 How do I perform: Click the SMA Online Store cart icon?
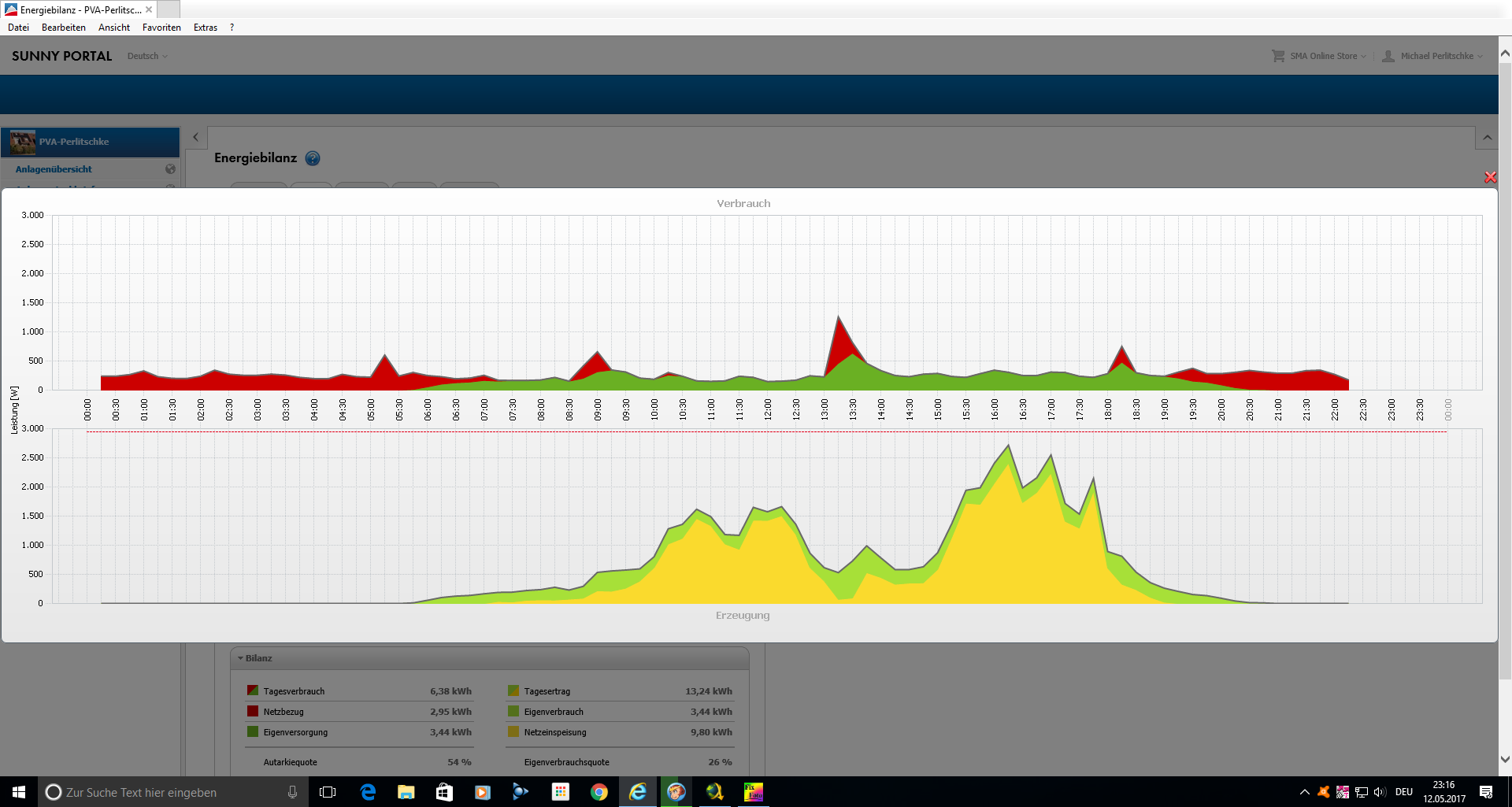[x=1278, y=56]
